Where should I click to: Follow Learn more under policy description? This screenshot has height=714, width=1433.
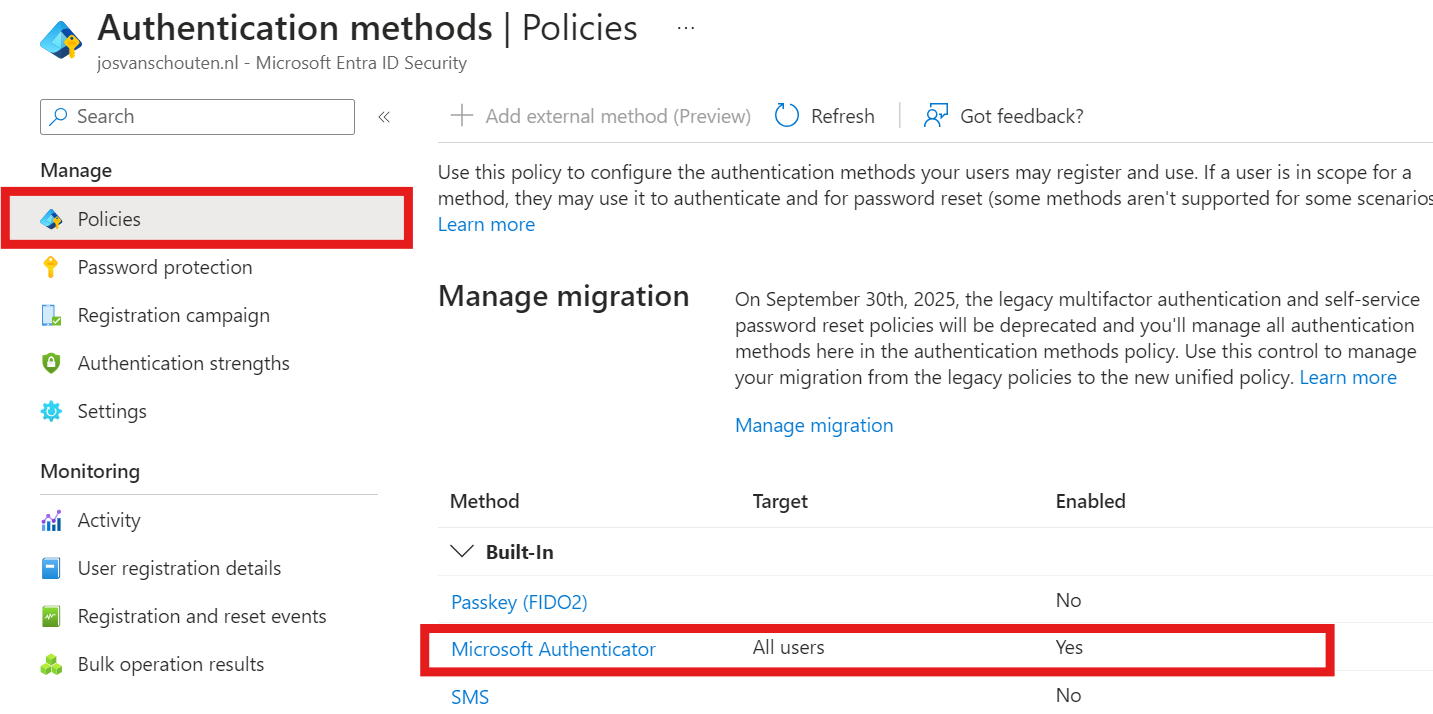[x=486, y=224]
